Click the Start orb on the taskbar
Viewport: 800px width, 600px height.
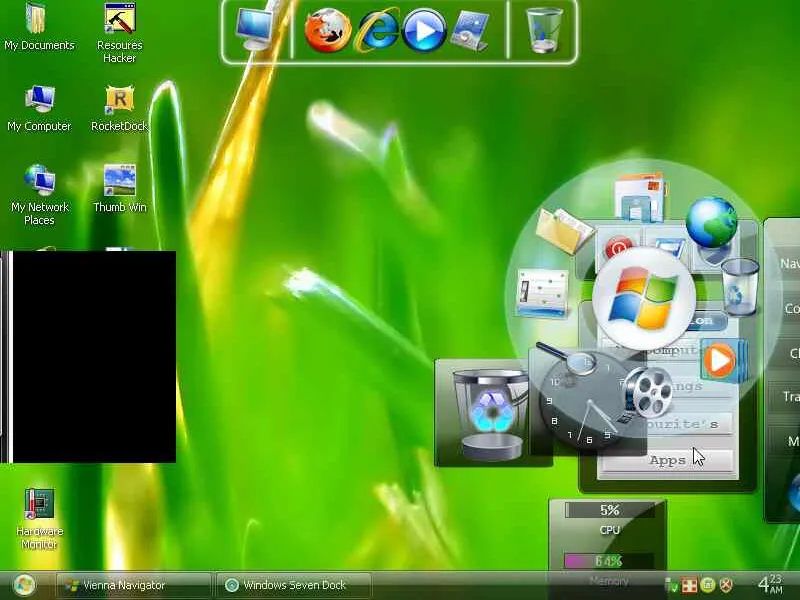(x=23, y=585)
